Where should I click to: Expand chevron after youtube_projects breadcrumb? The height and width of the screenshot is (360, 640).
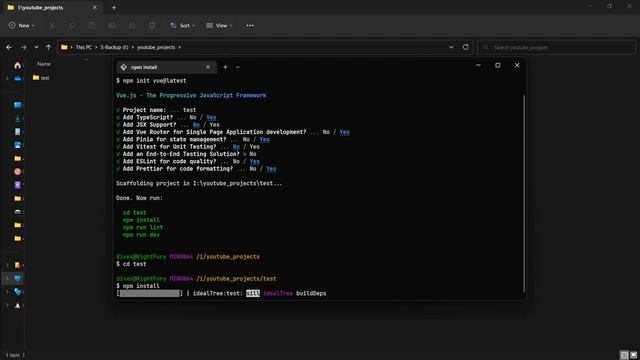pyautogui.click(x=180, y=47)
